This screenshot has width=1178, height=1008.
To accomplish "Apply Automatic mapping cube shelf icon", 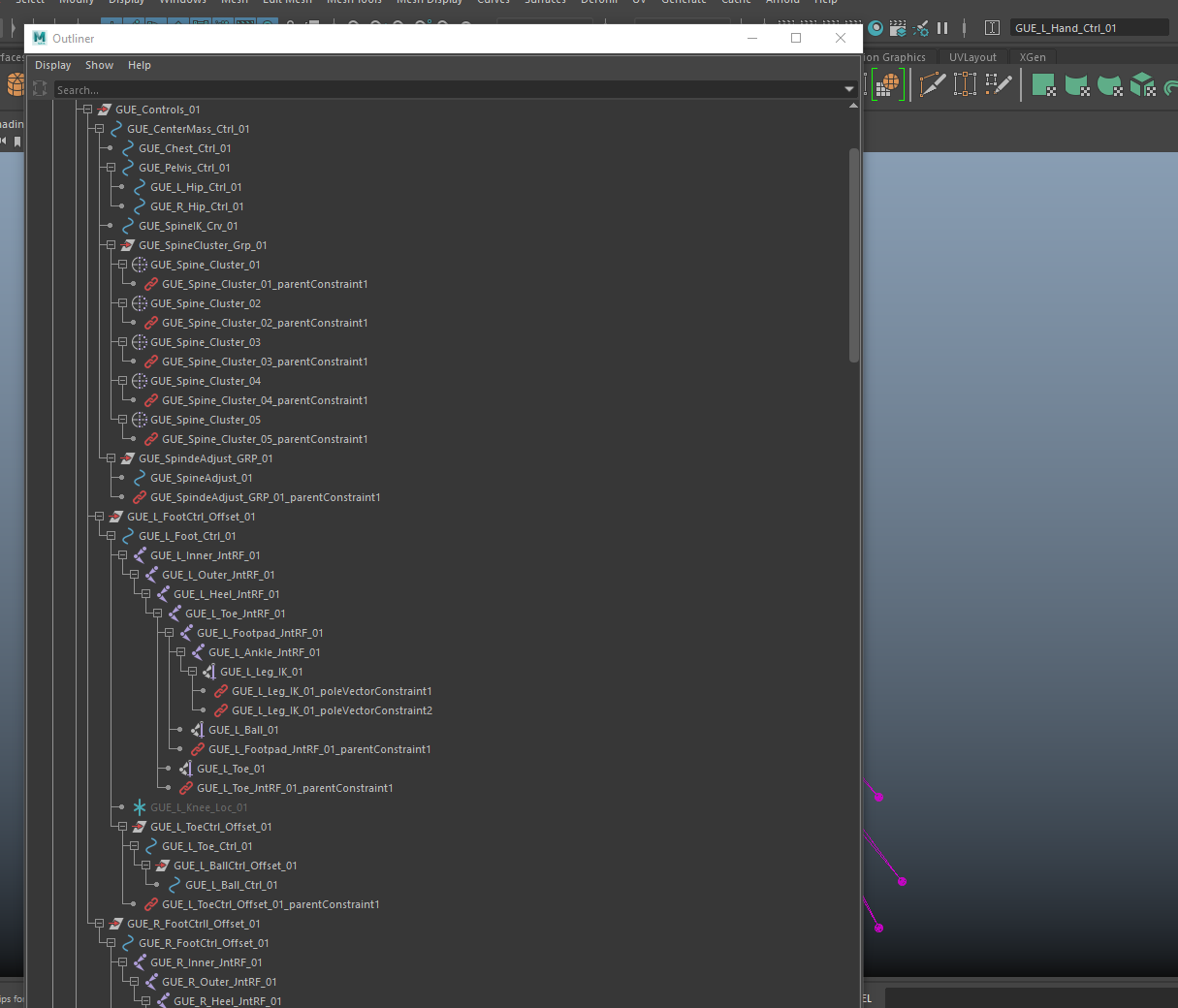I will pos(1143,85).
